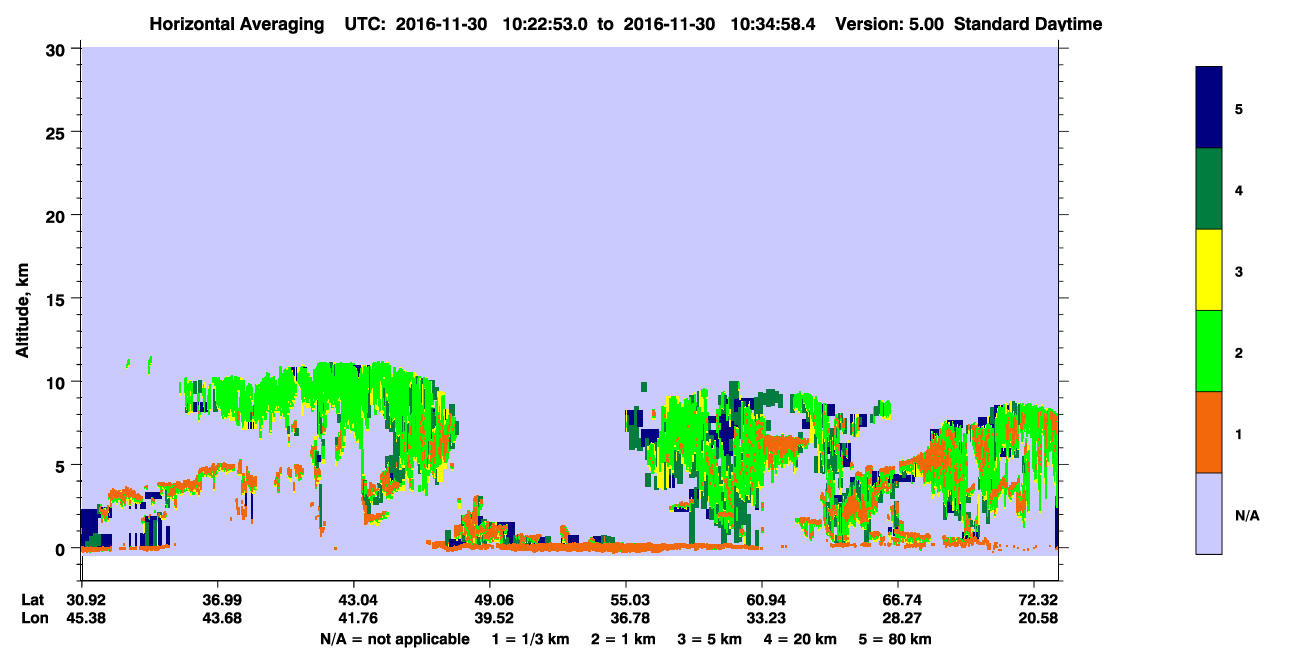Click the yellow colorbar segment labeled 3

(x=1209, y=270)
